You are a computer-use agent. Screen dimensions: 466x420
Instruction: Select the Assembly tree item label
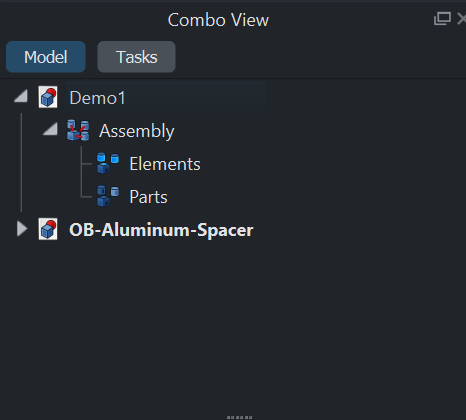tap(137, 131)
